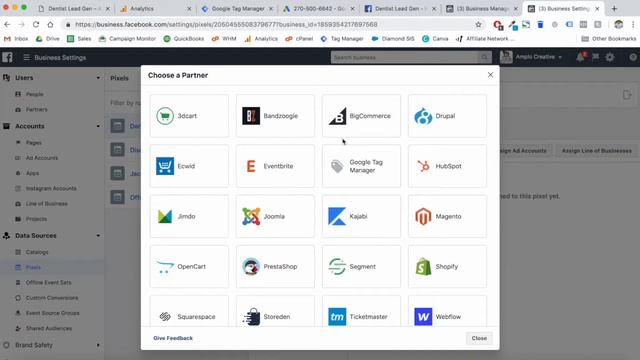
Task: Reload the page
Action: tap(36, 24)
